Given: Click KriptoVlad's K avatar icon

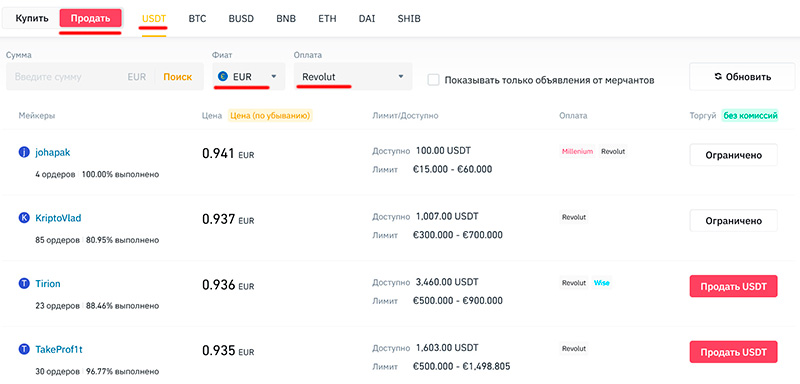Looking at the screenshot, I should [24, 218].
